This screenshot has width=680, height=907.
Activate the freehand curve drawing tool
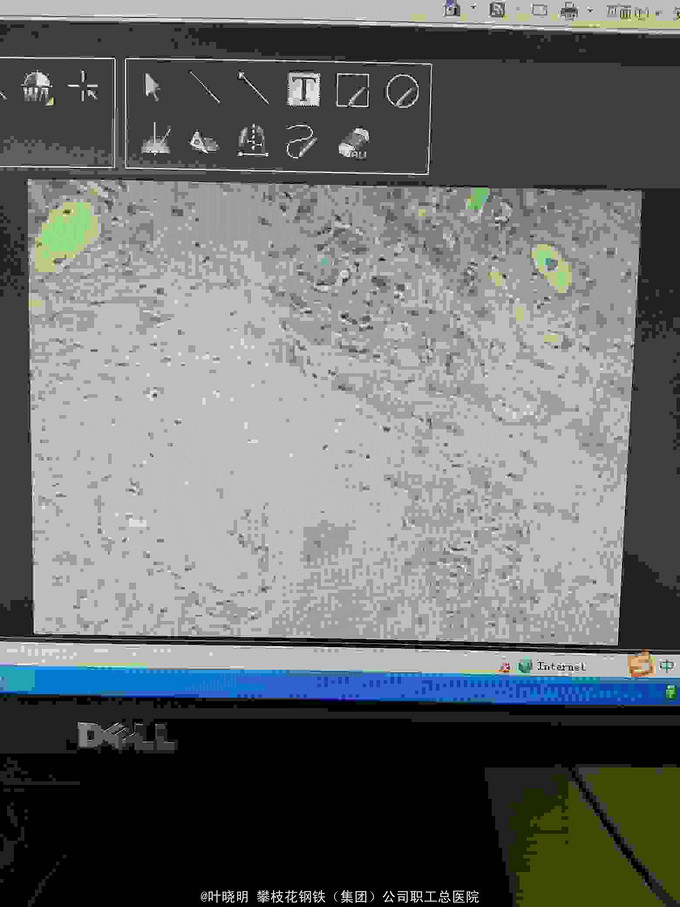pos(301,142)
